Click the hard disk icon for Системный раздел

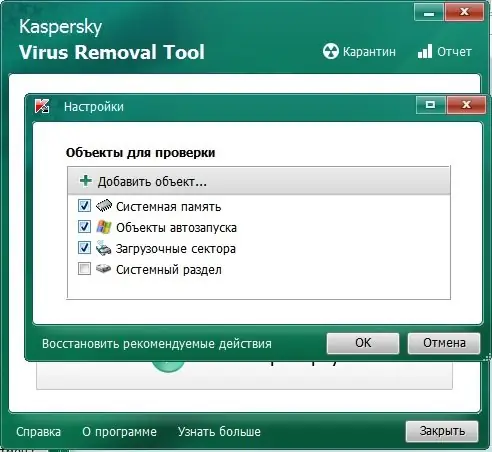(x=104, y=269)
